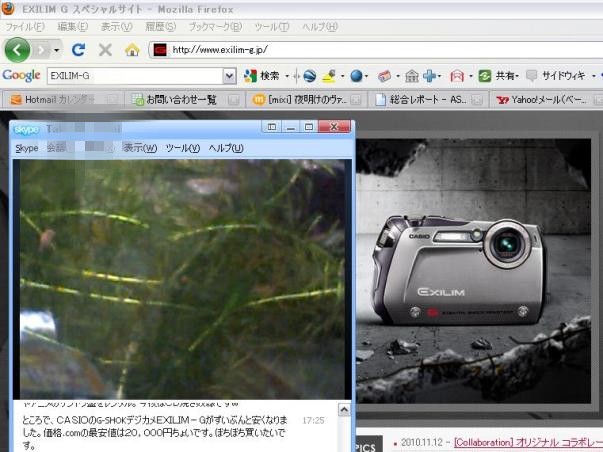Open the Skype menu in the Skype window
The image size is (603, 452).
27,148
